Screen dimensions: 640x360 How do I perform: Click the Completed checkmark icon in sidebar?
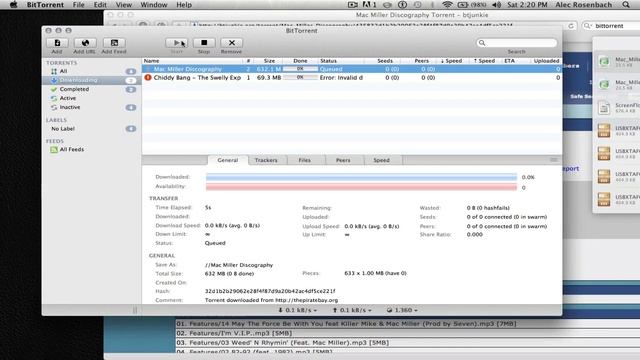[53, 89]
